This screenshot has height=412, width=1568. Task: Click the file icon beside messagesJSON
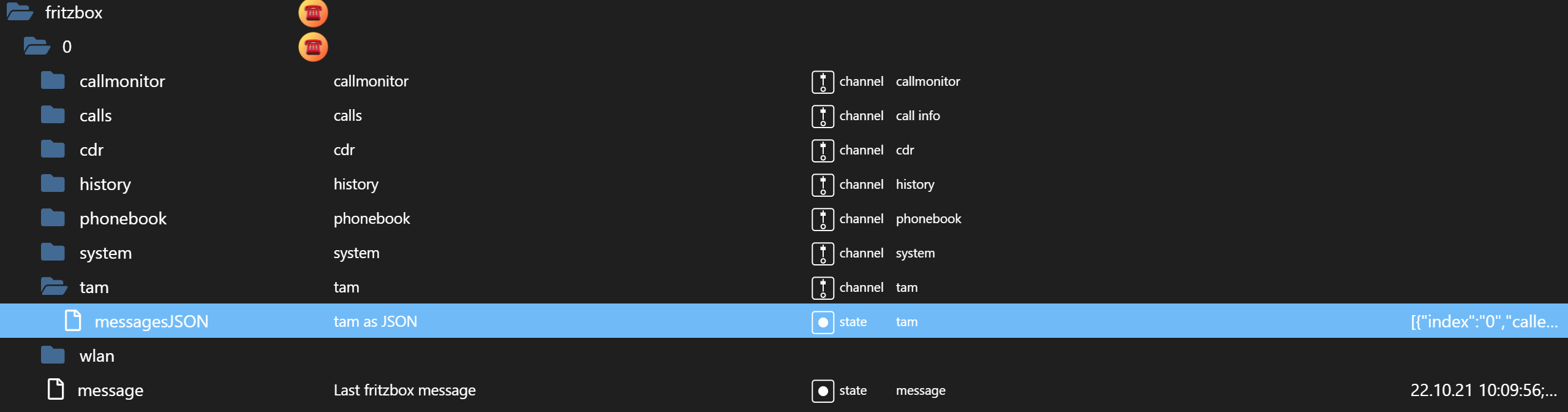(73, 321)
